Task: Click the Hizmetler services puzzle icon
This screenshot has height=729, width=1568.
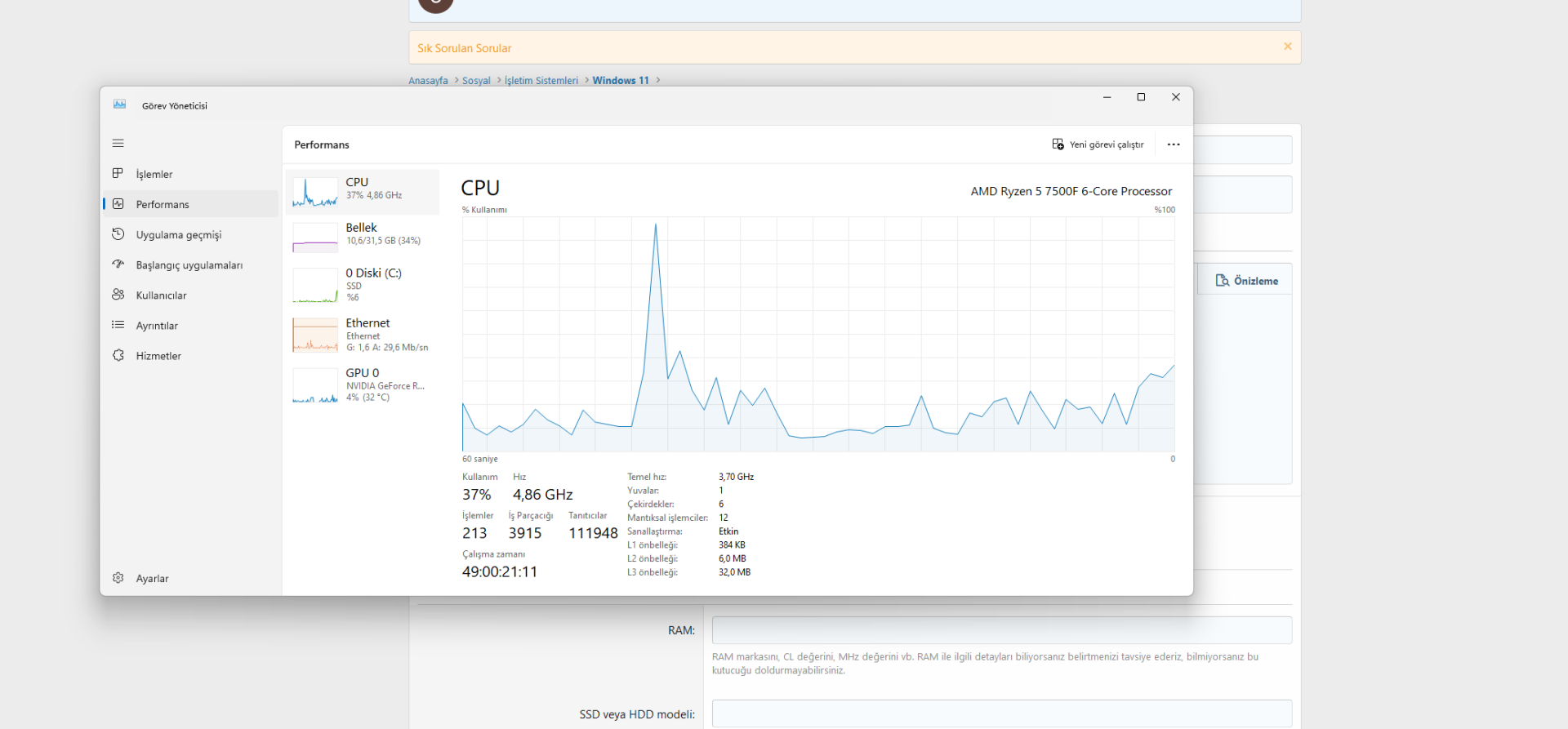Action: click(118, 355)
